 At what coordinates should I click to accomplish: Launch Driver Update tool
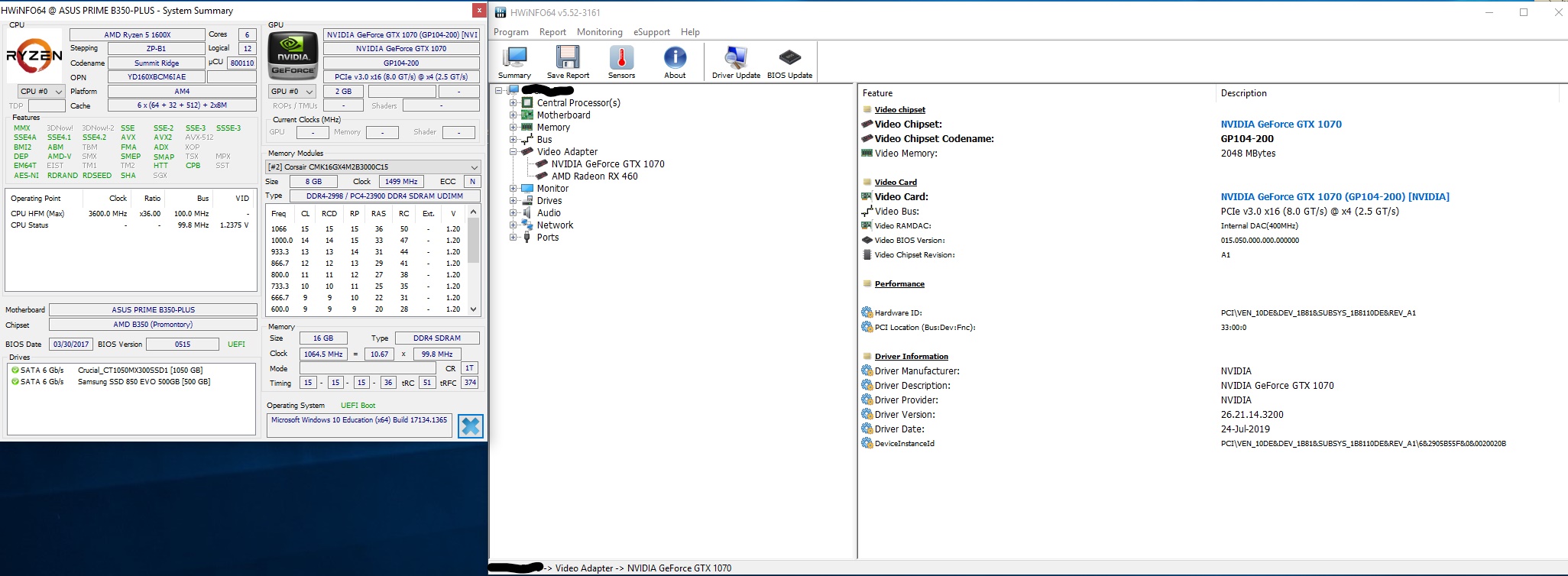pyautogui.click(x=736, y=62)
